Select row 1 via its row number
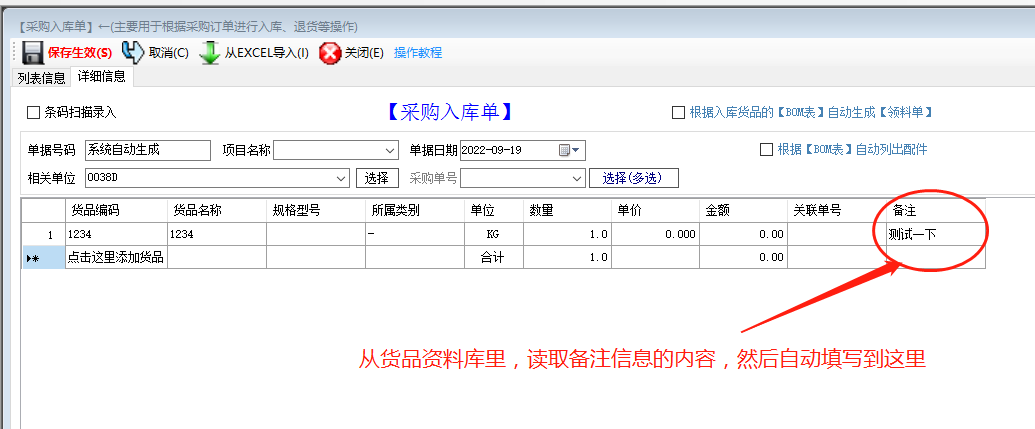Screen dimensions: 1035x429 [x=44, y=234]
